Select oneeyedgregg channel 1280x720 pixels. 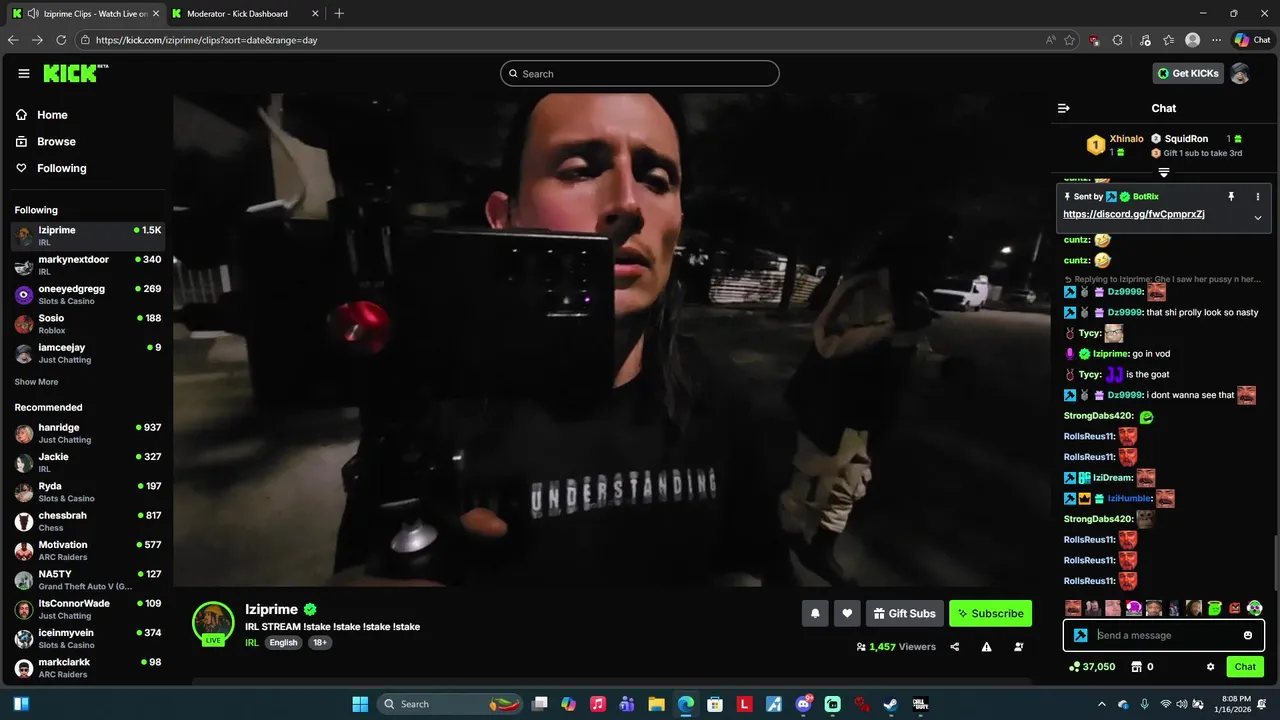coord(88,294)
